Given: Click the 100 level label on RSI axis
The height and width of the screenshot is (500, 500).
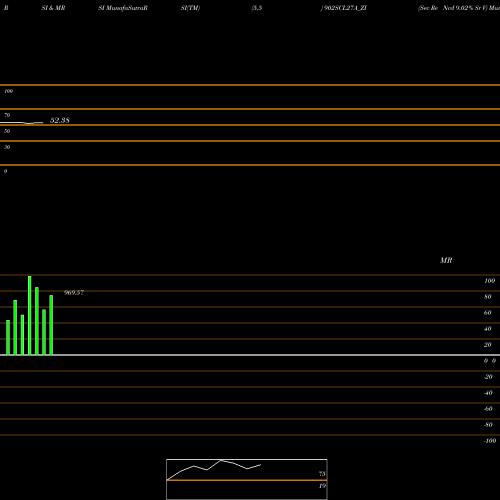Looking at the screenshot, I should click(8, 91).
